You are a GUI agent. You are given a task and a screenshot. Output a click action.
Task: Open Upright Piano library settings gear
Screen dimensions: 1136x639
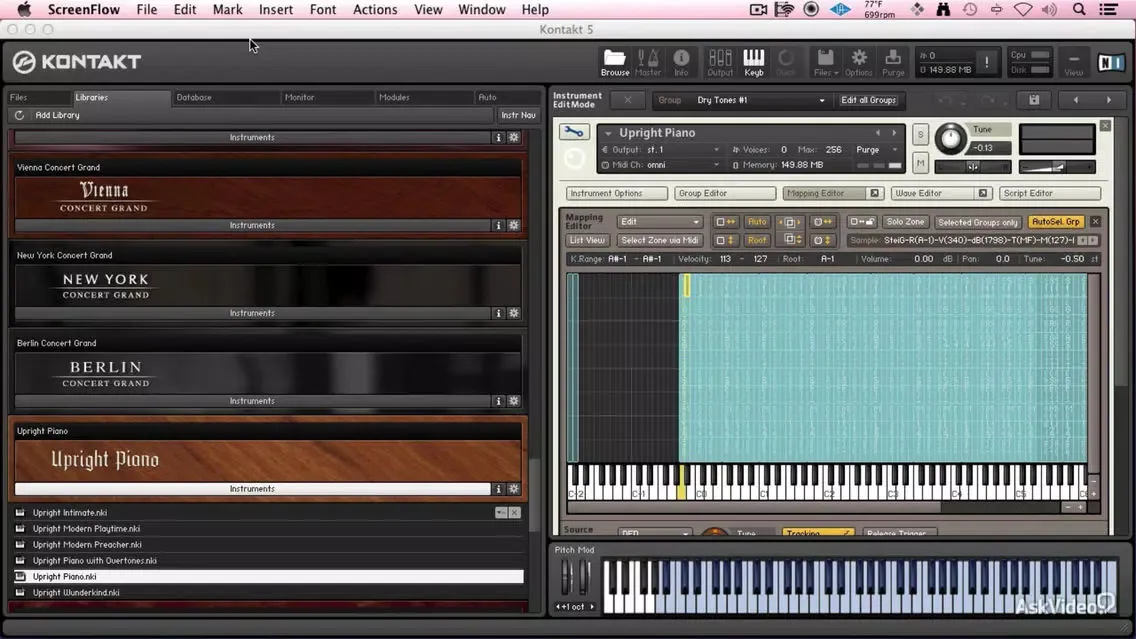pyautogui.click(x=514, y=489)
